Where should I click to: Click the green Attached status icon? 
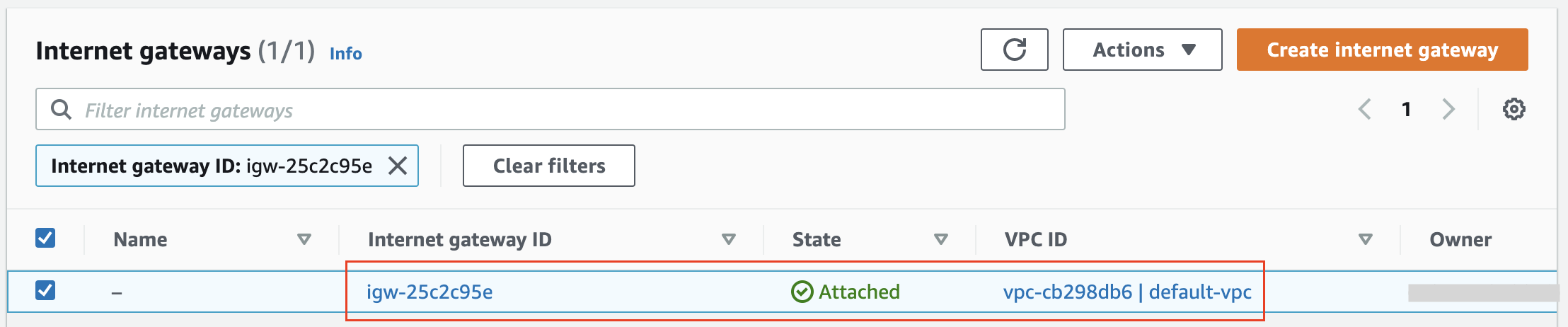pos(802,292)
